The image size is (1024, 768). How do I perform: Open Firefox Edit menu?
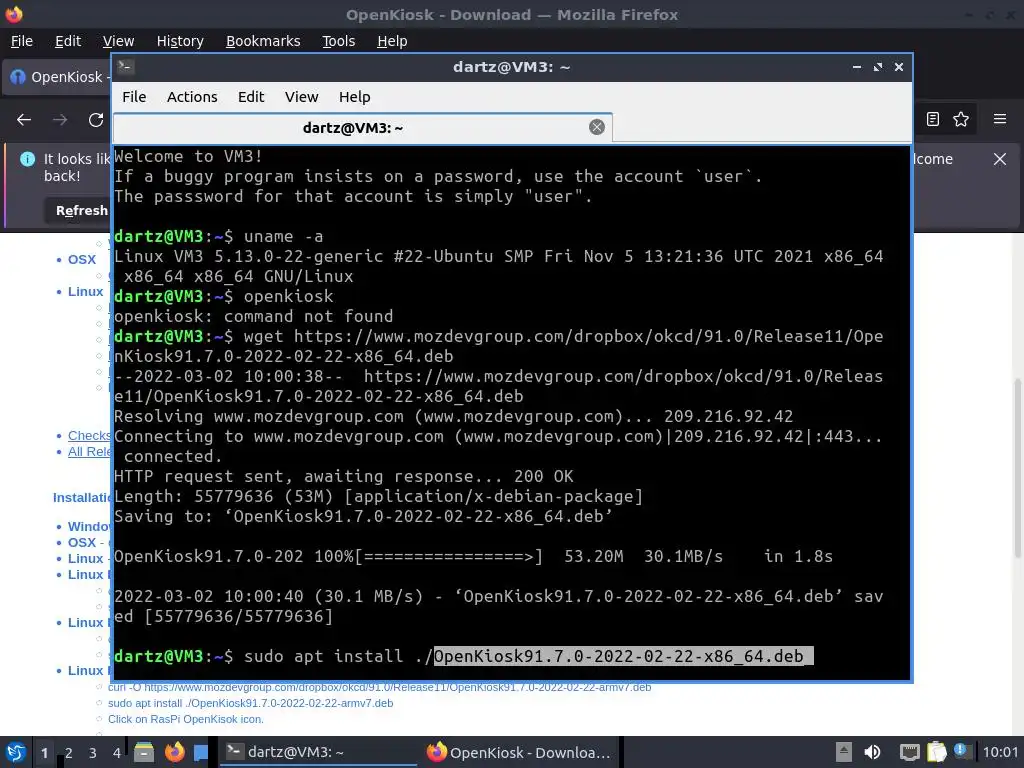coord(68,41)
